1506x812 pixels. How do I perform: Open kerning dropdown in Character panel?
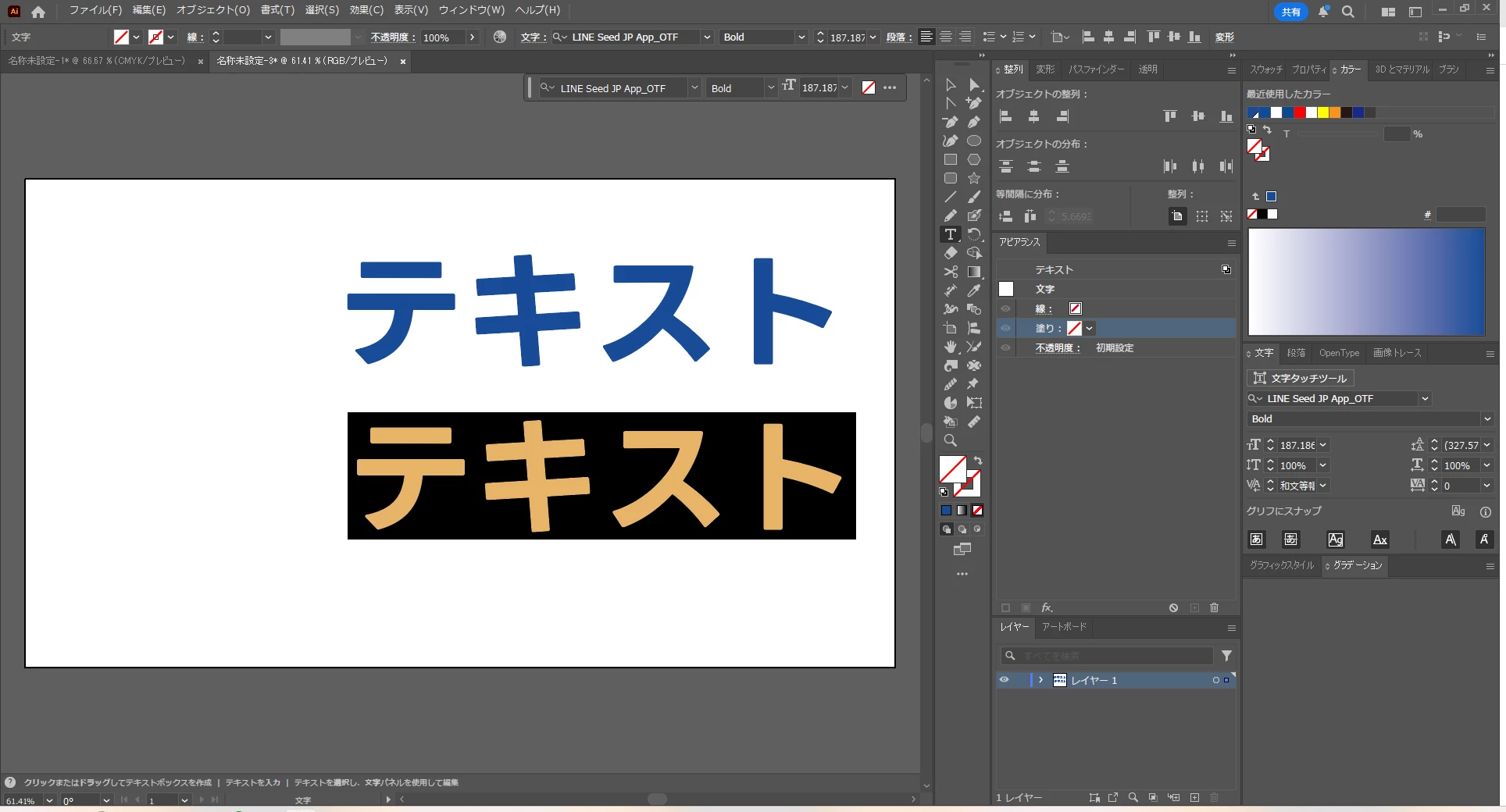click(1322, 486)
